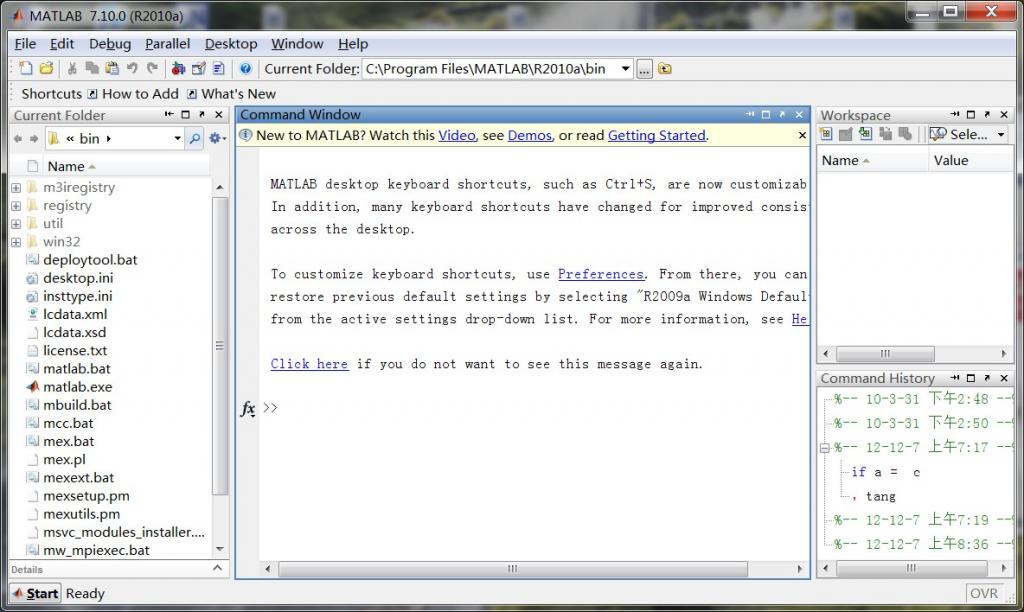Collapse the 12-12-7 7:17 history session
This screenshot has width=1024, height=612.
(824, 448)
